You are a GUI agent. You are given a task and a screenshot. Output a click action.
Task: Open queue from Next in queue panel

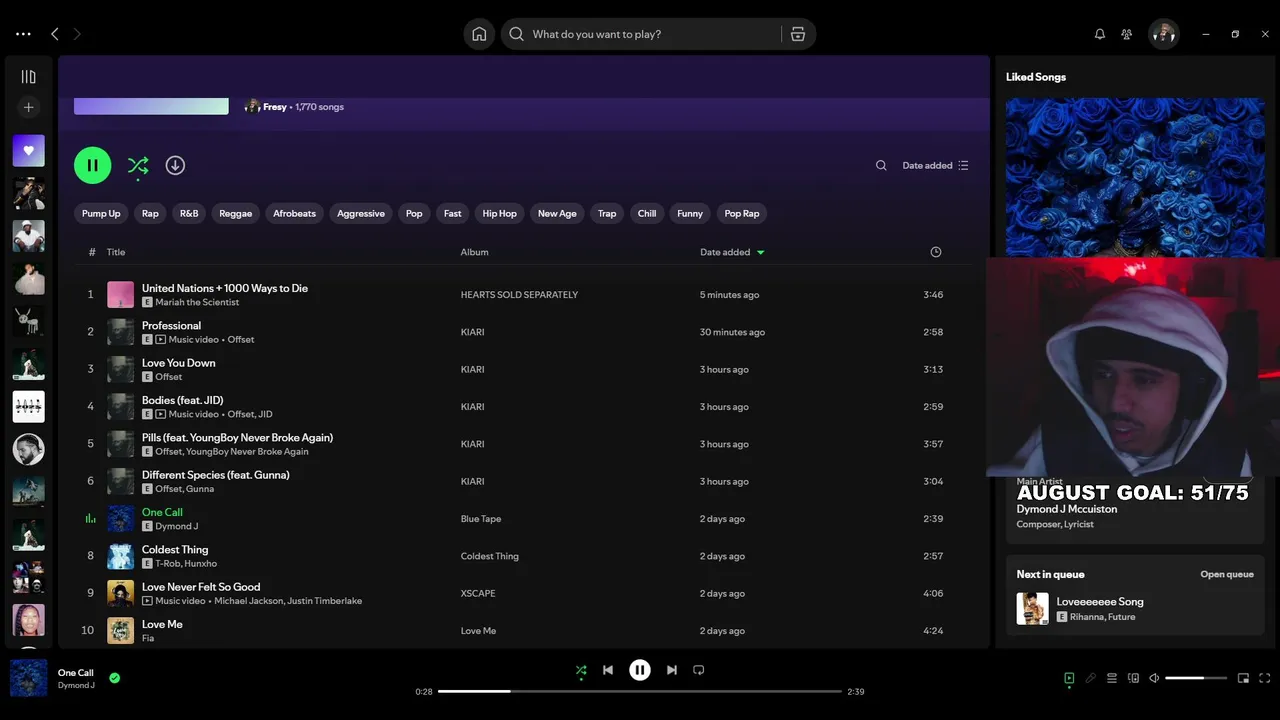point(1227,575)
